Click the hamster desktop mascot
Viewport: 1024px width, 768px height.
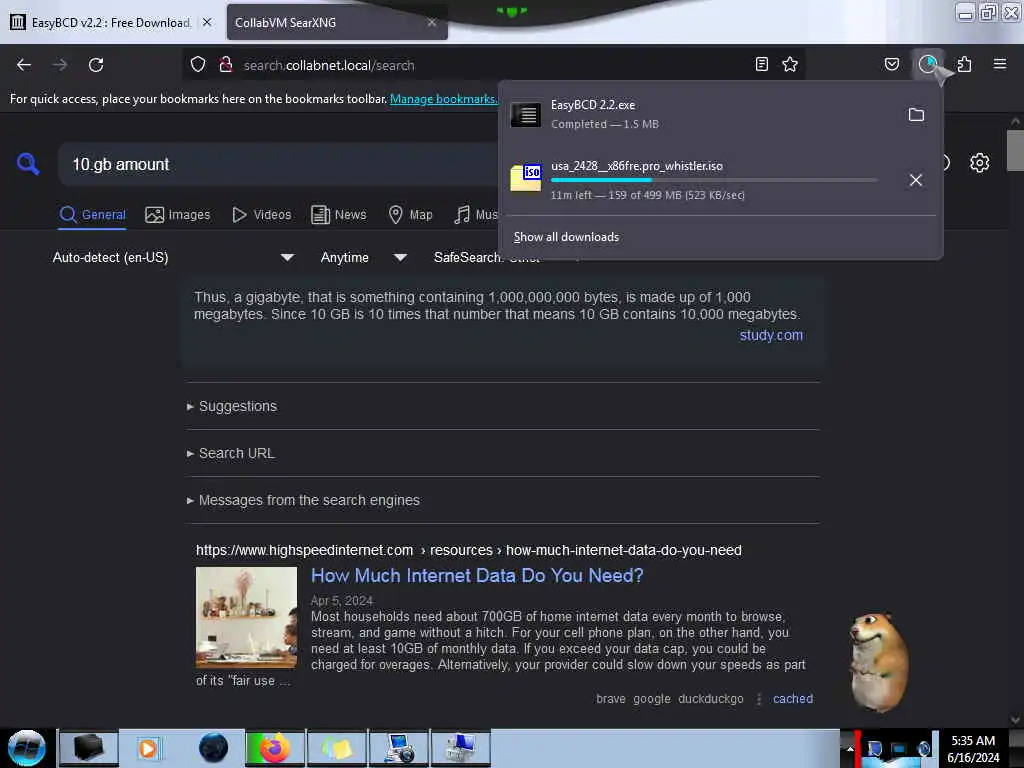coord(879,662)
